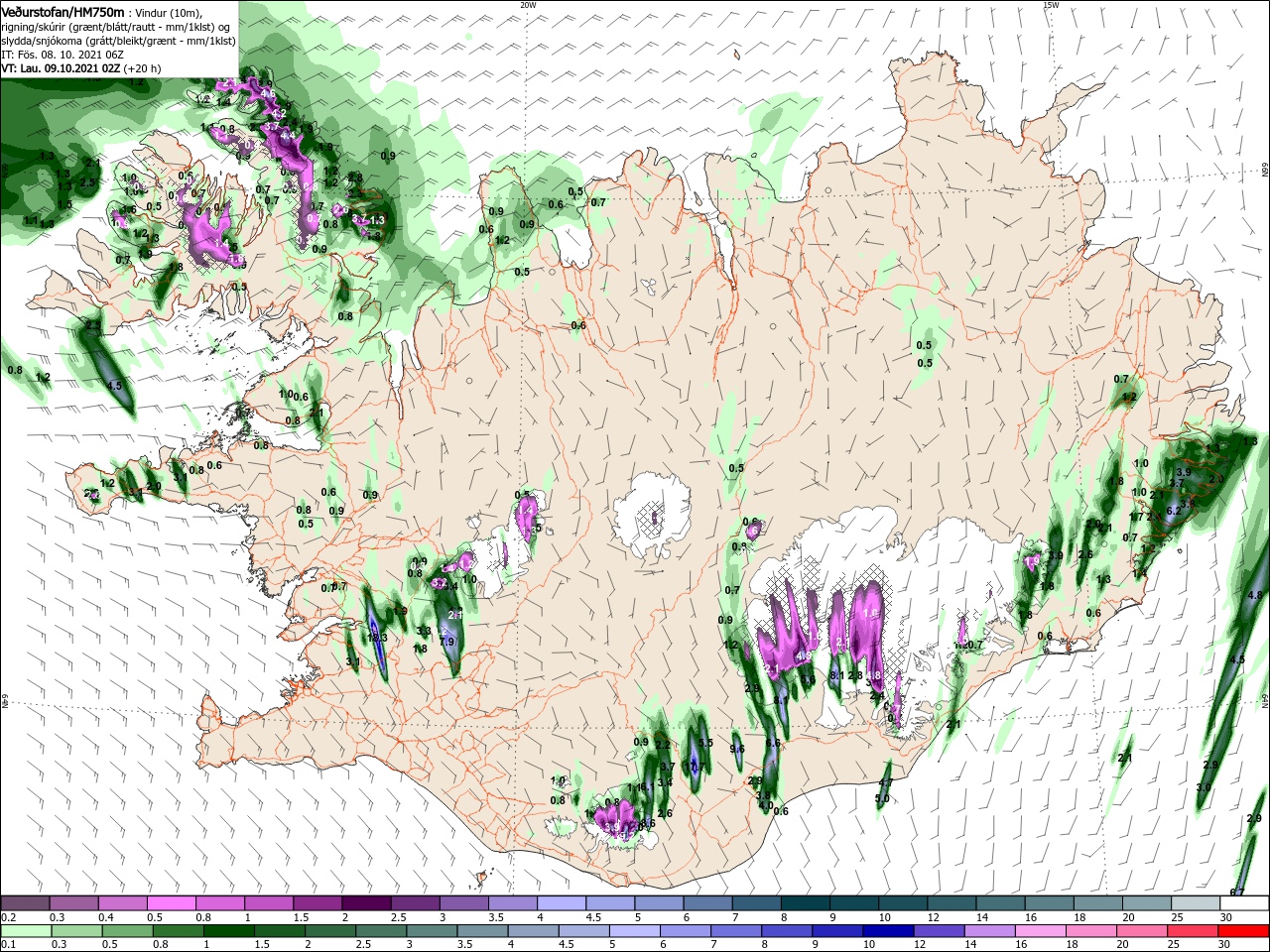Pick the snow scale swatch between 0.2 and 0.3
Viewport: 1270px width, 952px height.
[x=26, y=903]
